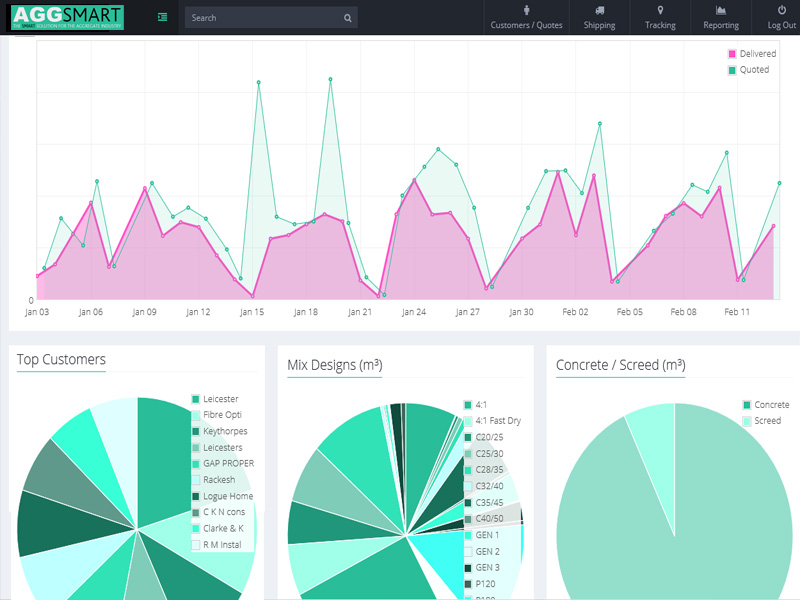This screenshot has width=800, height=600.
Task: Toggle the sidebar menu icon
Action: [x=162, y=17]
